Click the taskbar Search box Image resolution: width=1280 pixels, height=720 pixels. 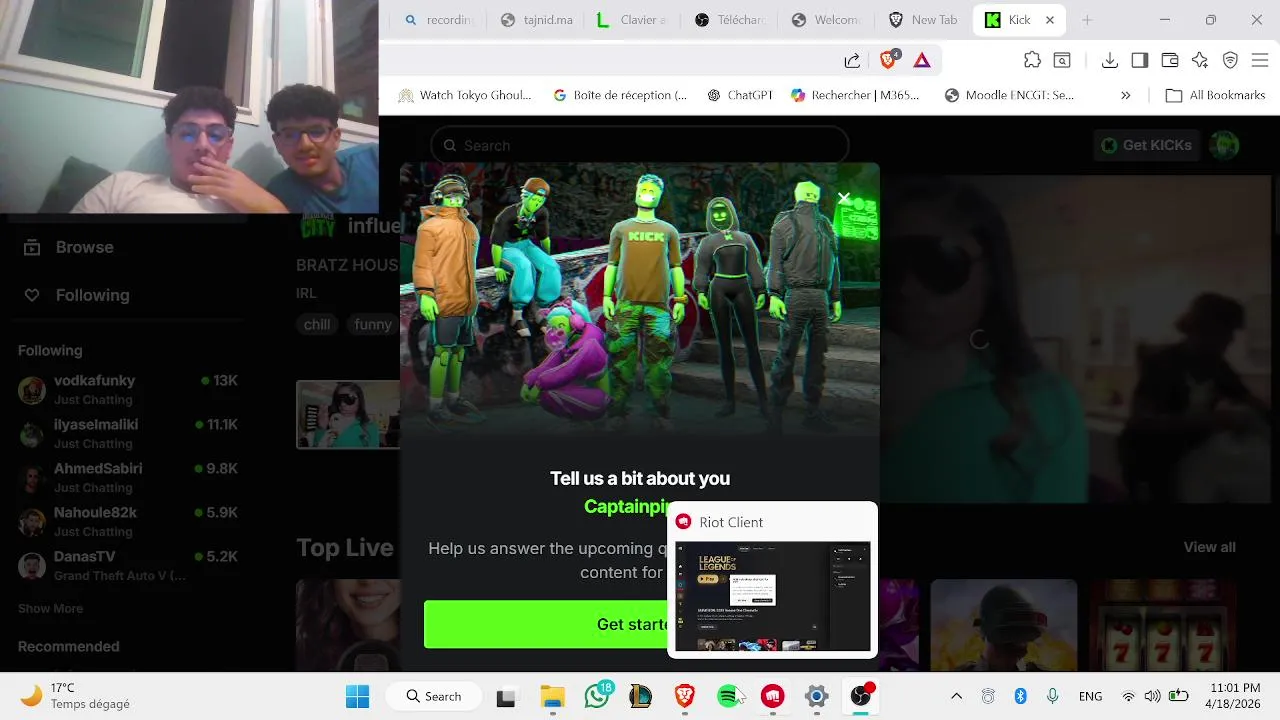point(434,696)
